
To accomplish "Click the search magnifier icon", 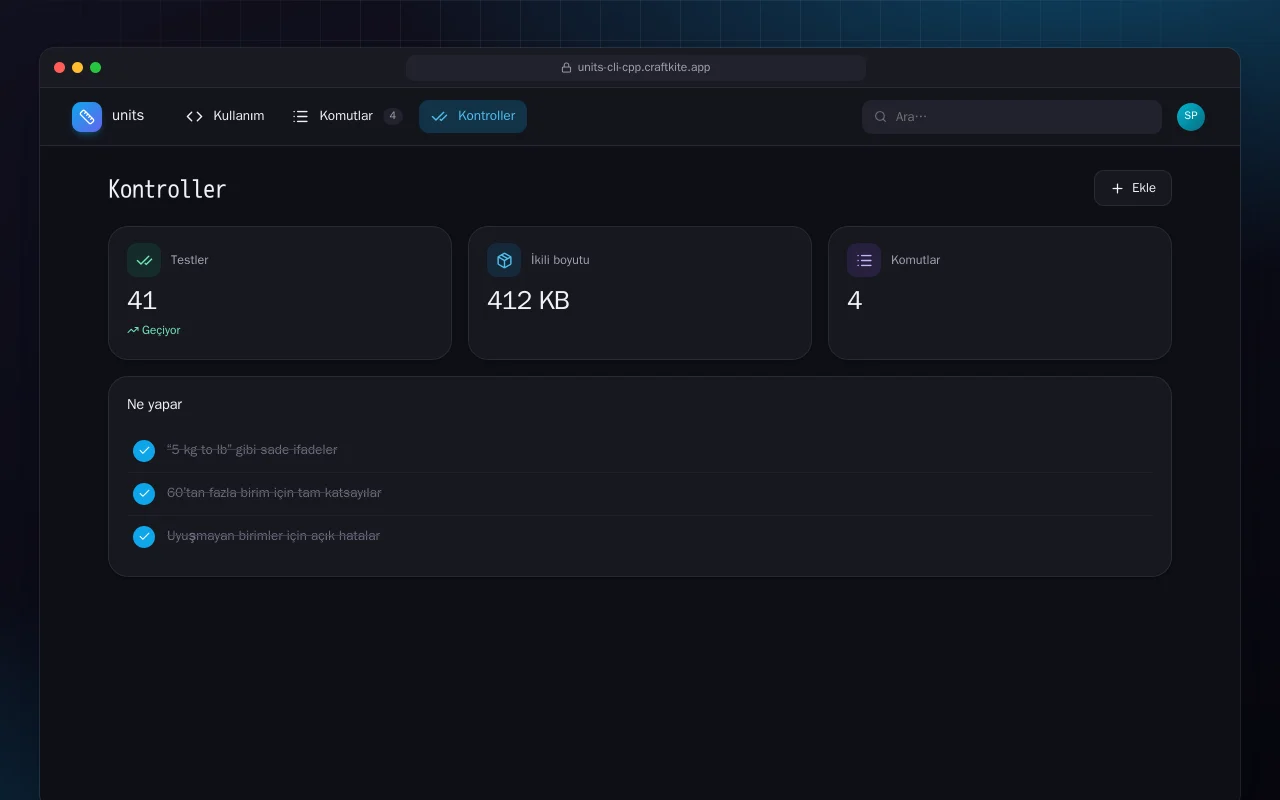I will [x=881, y=117].
